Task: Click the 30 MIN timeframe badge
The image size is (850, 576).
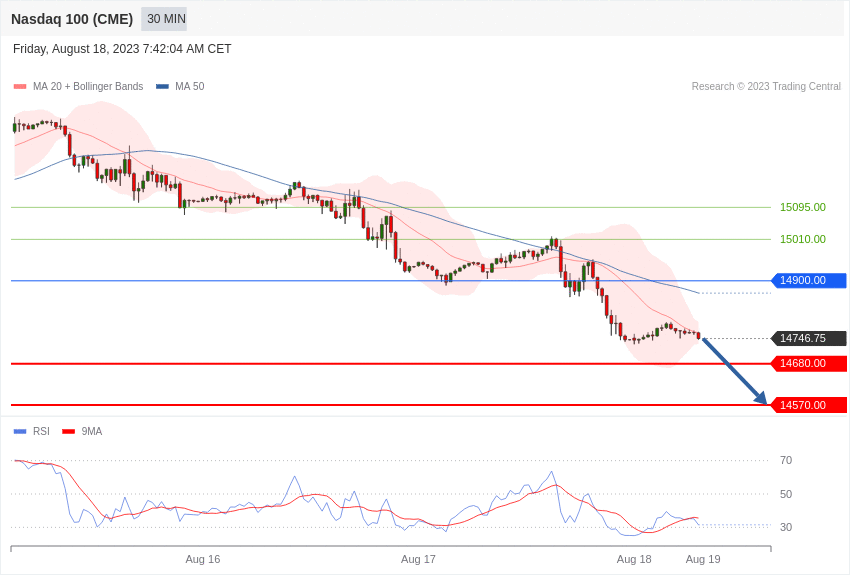Action: click(x=164, y=19)
